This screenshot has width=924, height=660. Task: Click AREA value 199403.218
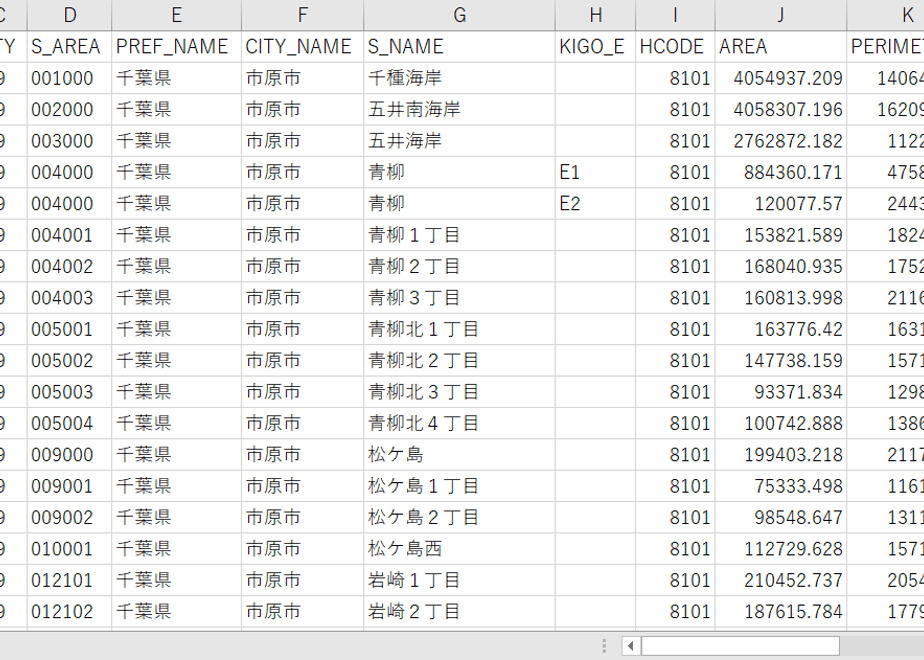coord(781,454)
